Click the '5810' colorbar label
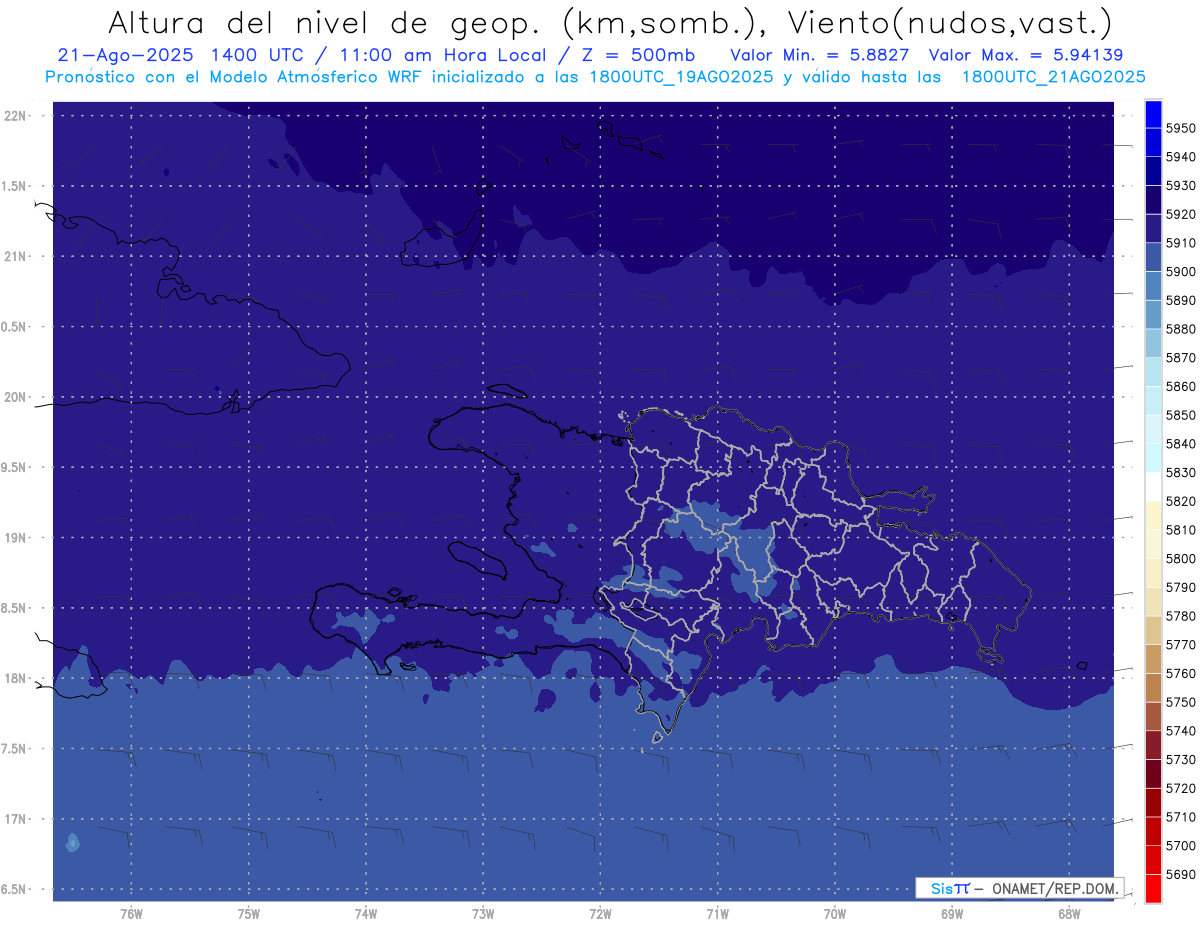Viewport: 1200px width, 927px height. coord(1180,530)
